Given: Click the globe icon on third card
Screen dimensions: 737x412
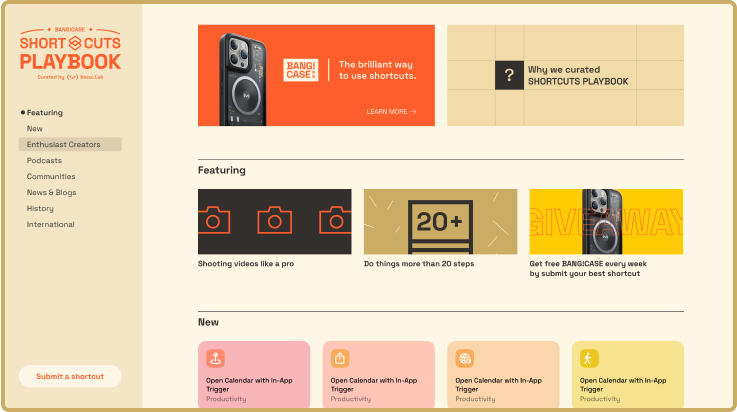Looking at the screenshot, I should click(x=464, y=358).
